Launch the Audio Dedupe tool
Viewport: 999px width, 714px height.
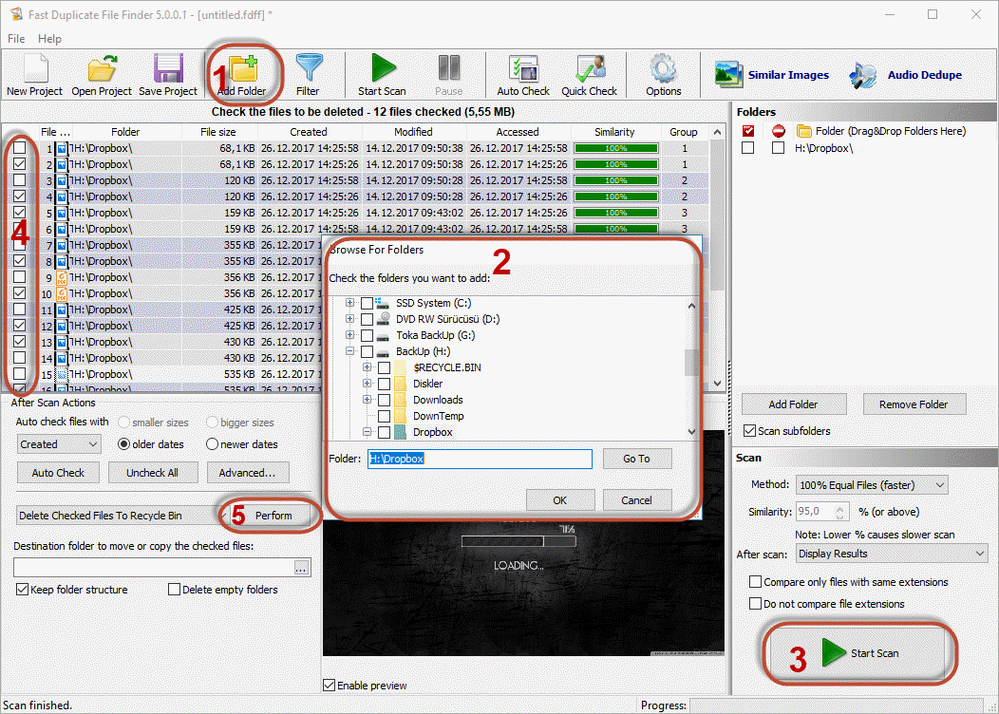[905, 75]
